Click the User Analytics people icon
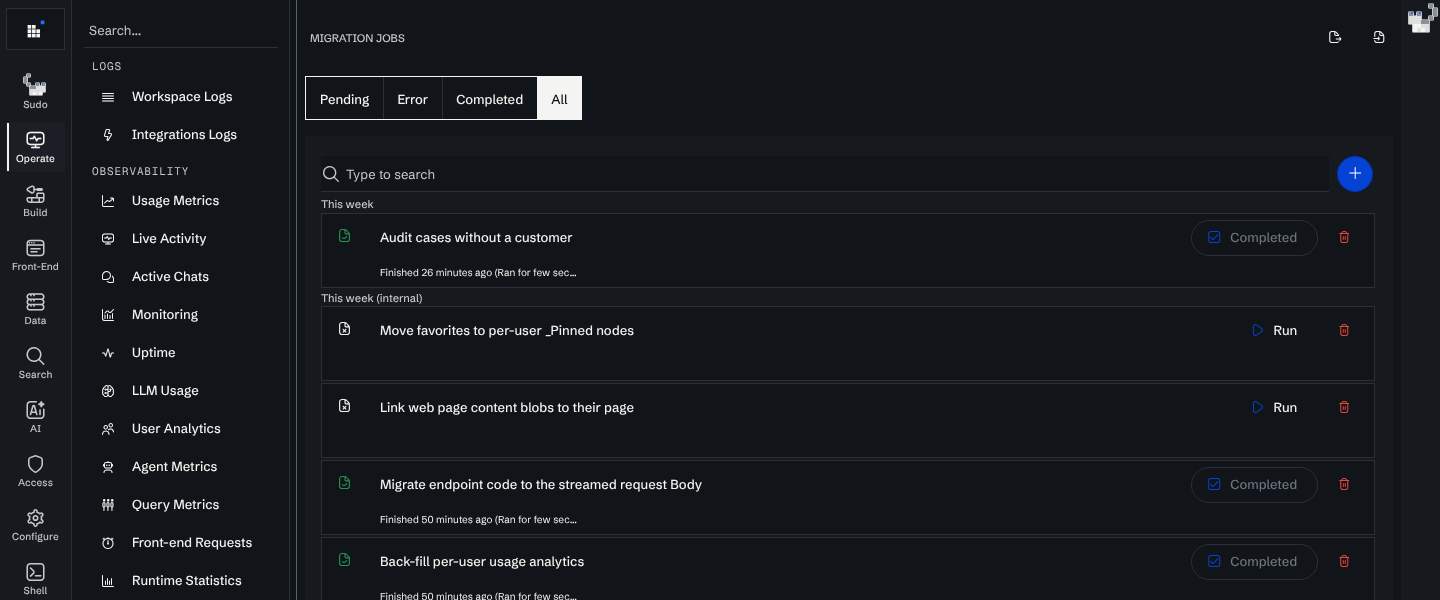Image resolution: width=1440 pixels, height=600 pixels. pyautogui.click(x=108, y=429)
